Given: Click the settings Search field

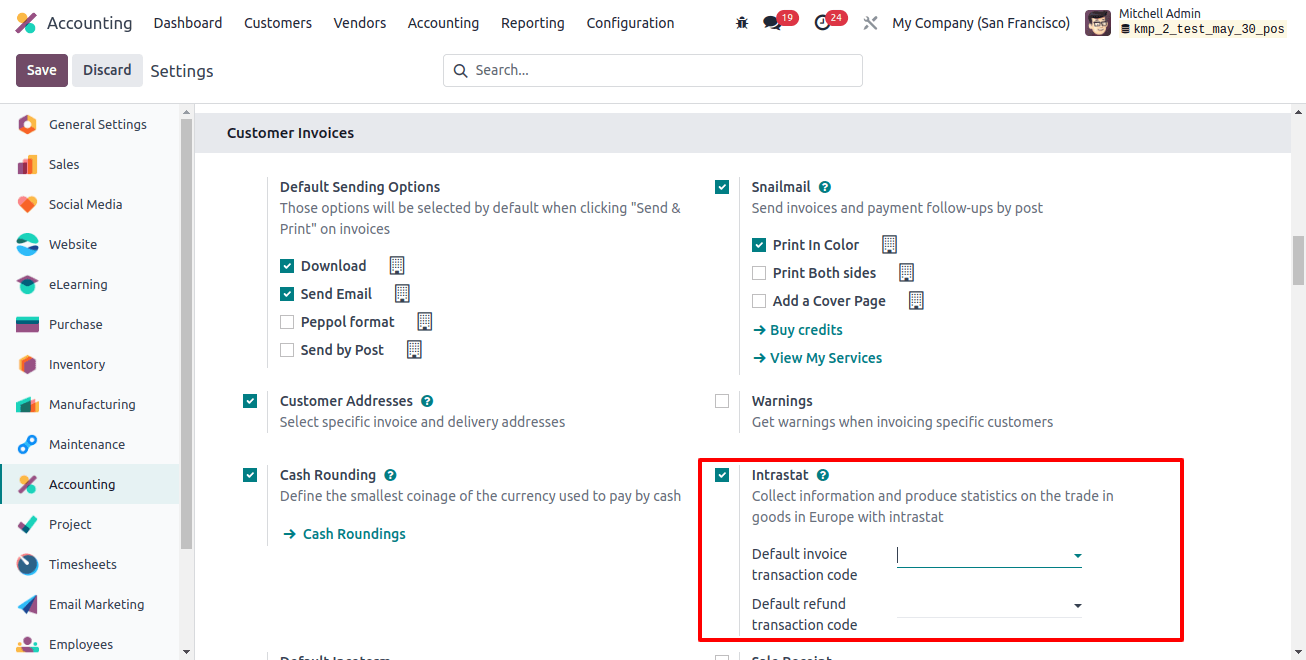Looking at the screenshot, I should (653, 70).
